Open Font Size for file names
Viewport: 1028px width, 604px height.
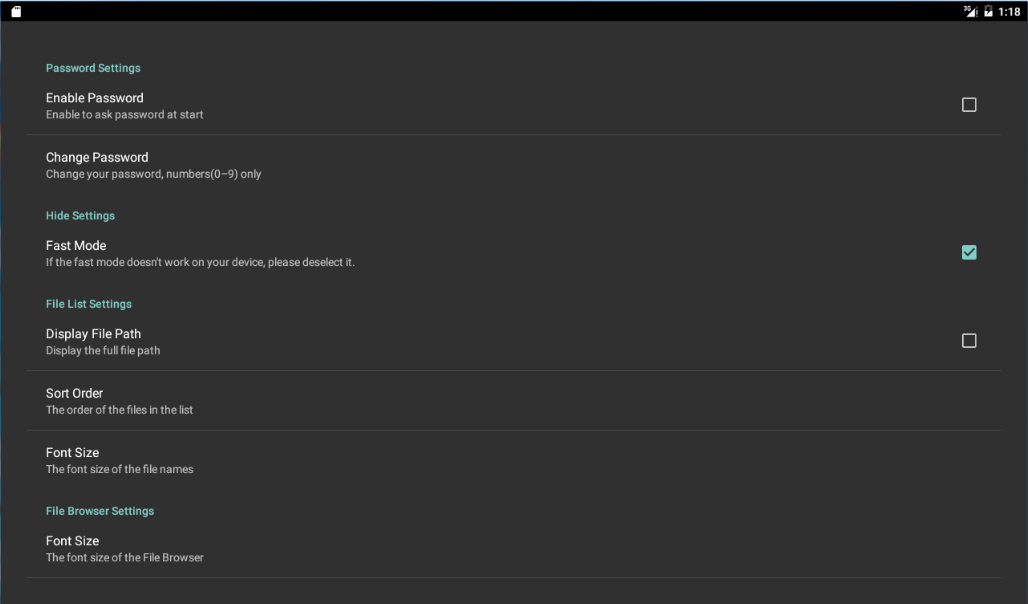514,460
